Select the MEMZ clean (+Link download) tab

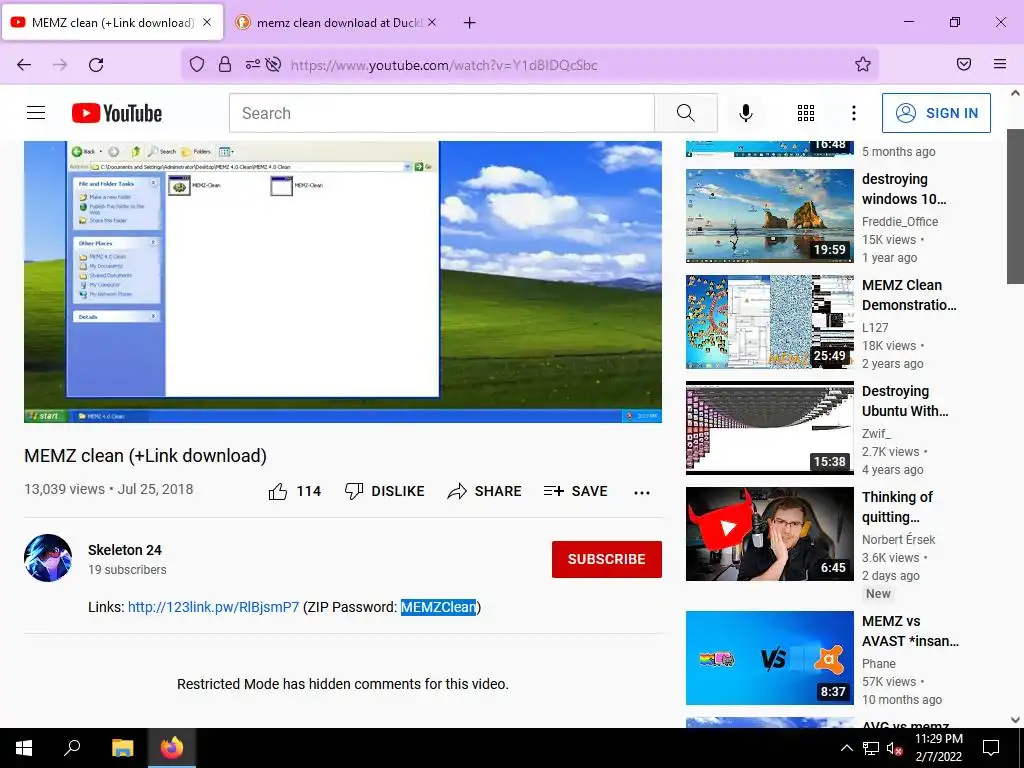112,23
